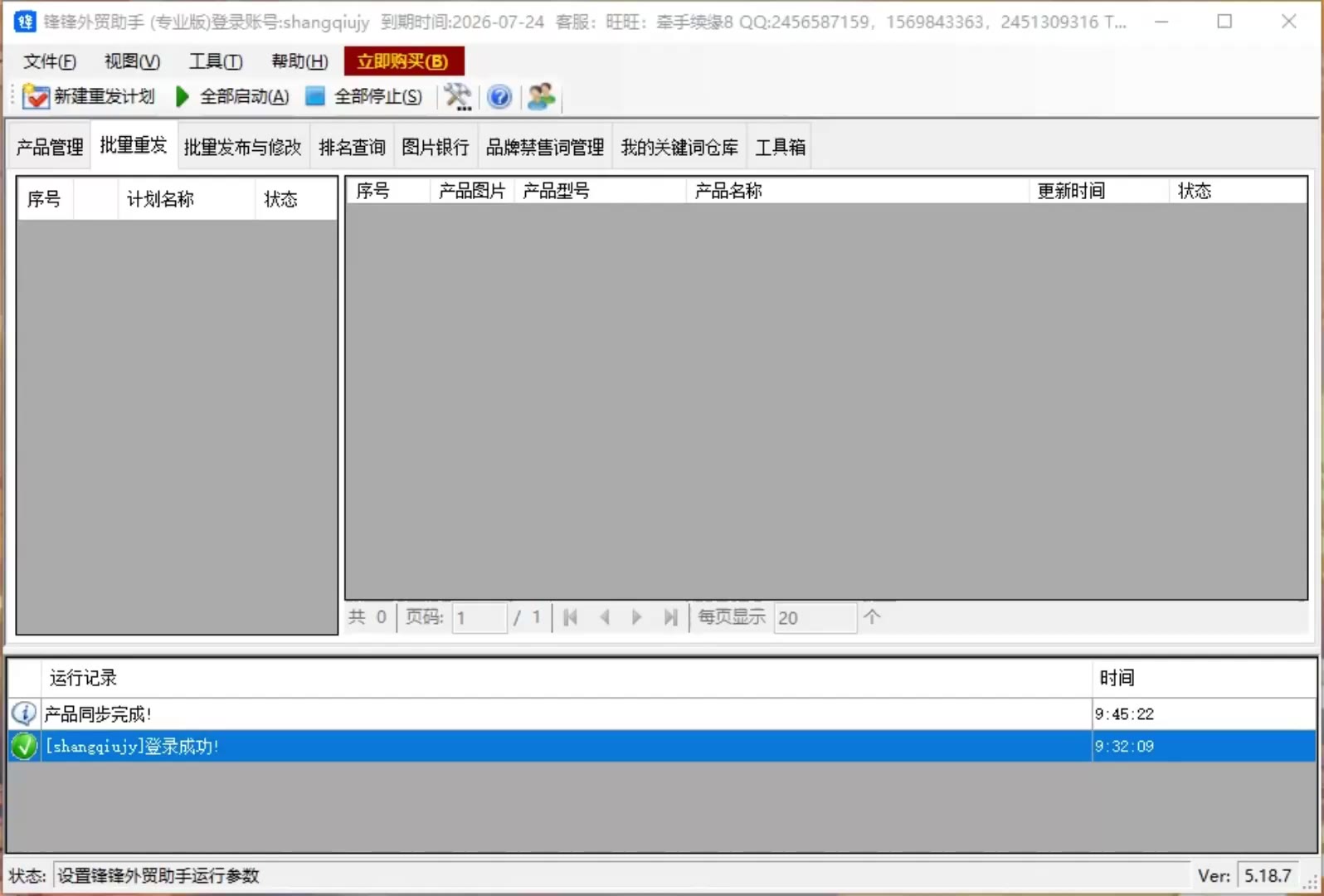Select the 产品同步完成! log entry
Screen dimensions: 1324x896
(x=662, y=713)
